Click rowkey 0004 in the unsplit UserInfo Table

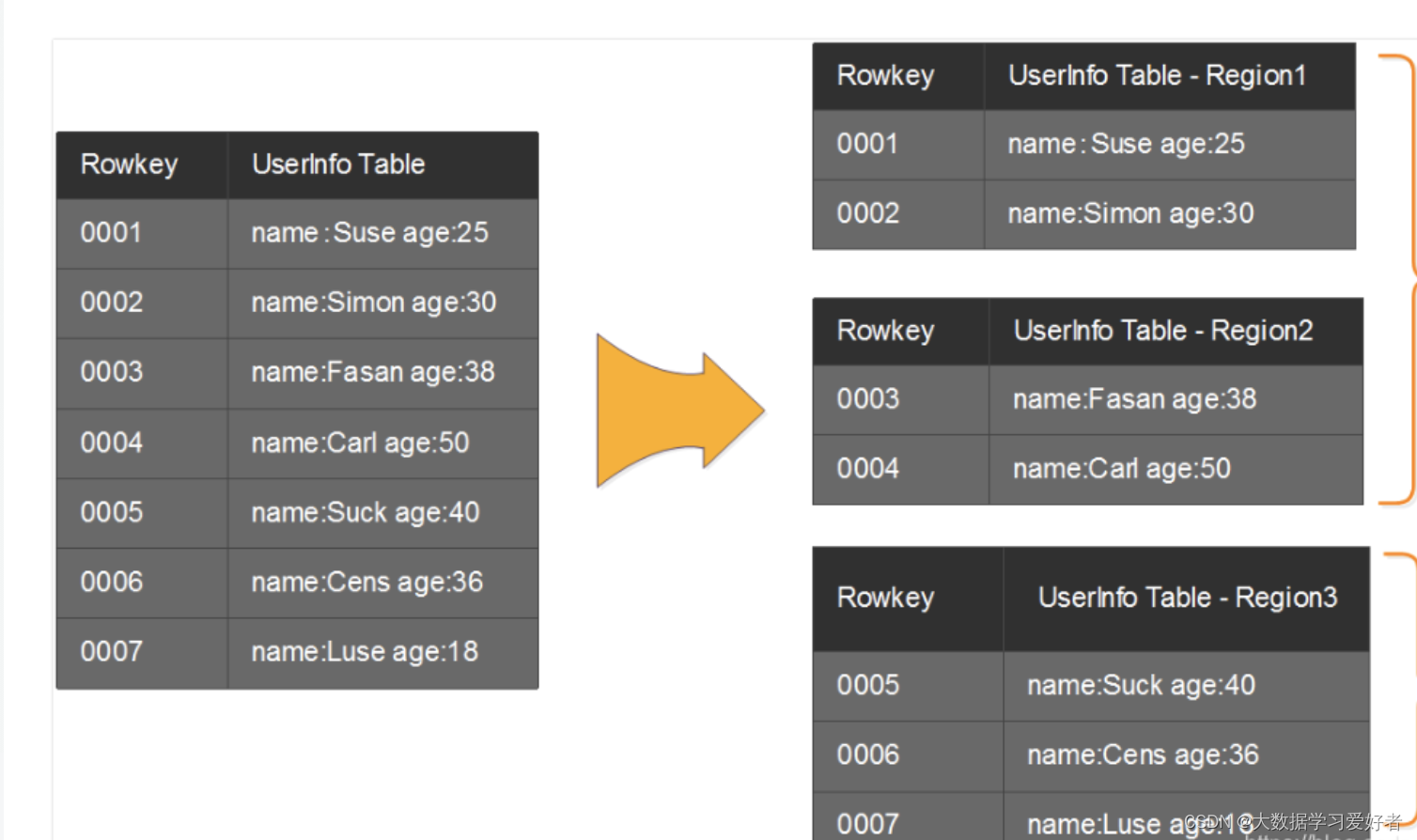click(x=112, y=443)
